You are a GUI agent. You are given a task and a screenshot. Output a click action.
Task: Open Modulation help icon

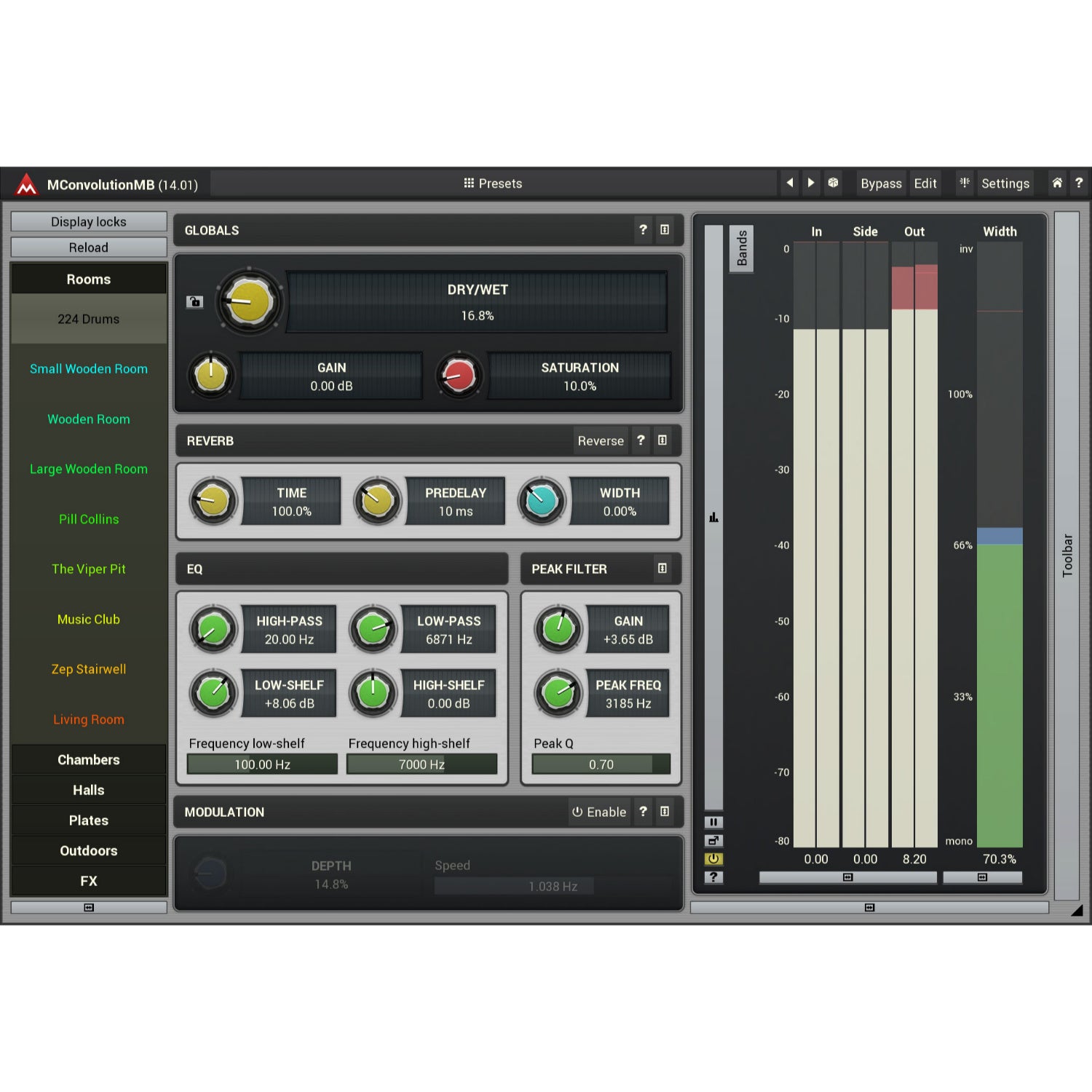click(x=643, y=812)
